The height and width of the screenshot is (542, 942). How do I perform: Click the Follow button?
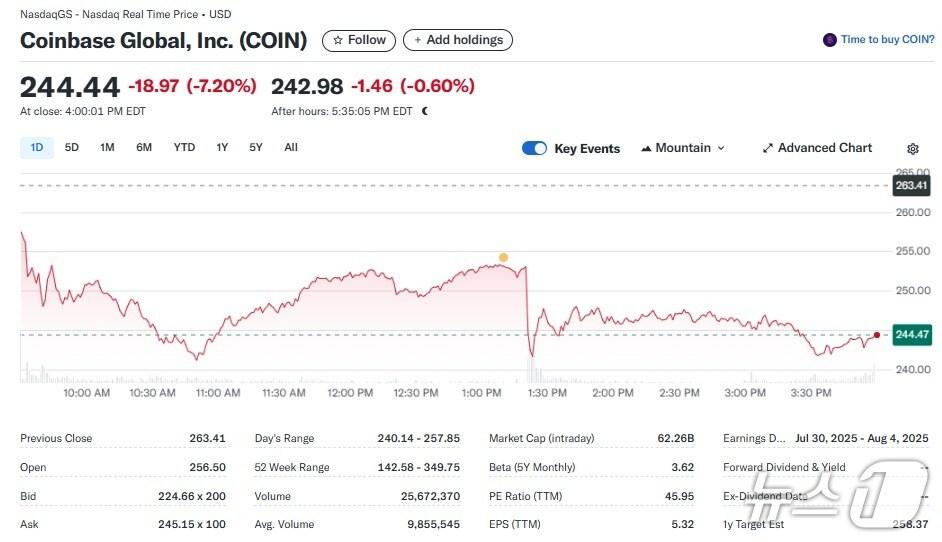[358, 40]
